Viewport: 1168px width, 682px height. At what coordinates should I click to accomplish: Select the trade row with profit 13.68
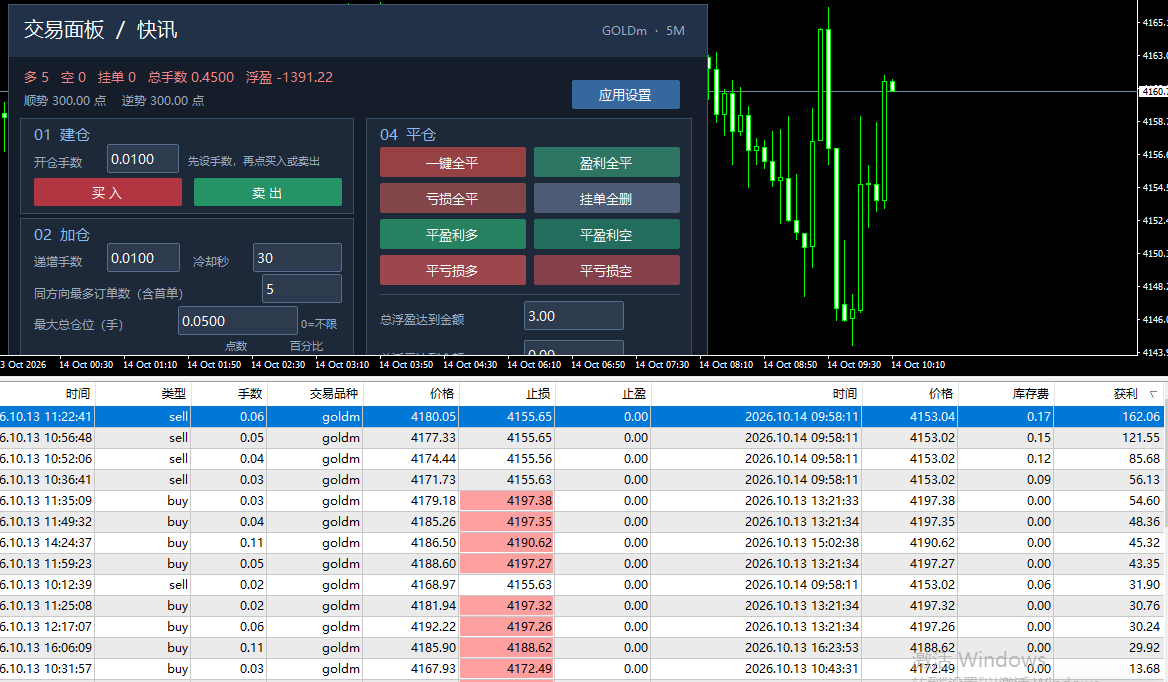[x=584, y=669]
